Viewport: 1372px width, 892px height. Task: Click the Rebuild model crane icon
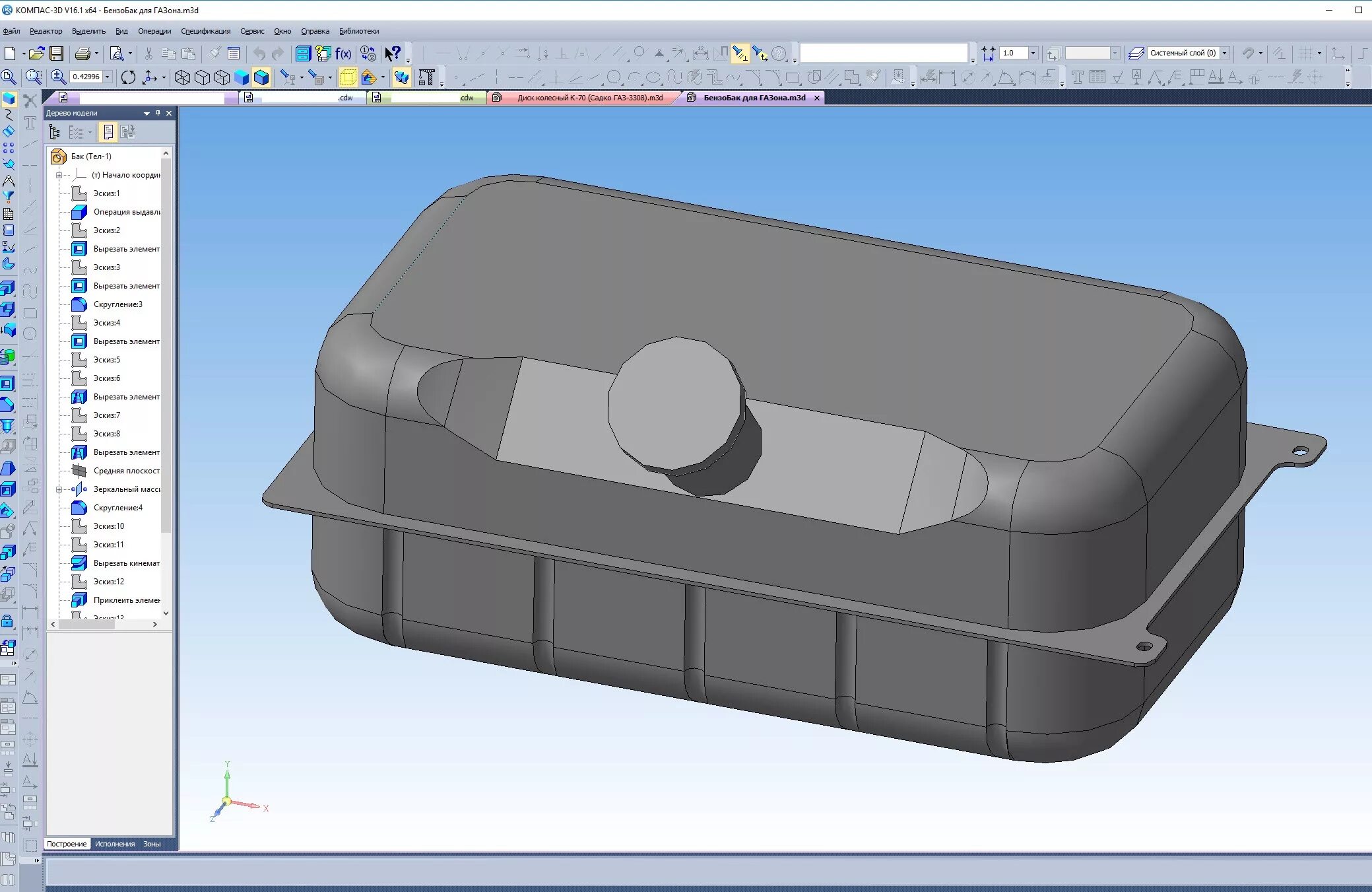[x=427, y=77]
